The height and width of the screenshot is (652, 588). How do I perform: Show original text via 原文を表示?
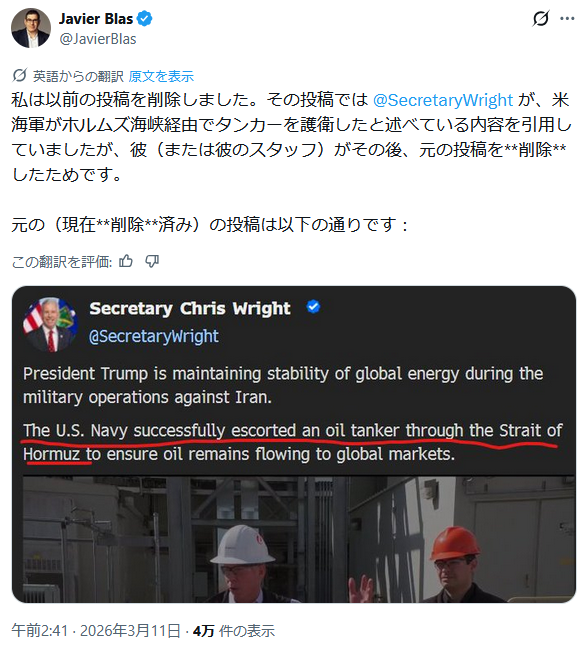(161, 76)
